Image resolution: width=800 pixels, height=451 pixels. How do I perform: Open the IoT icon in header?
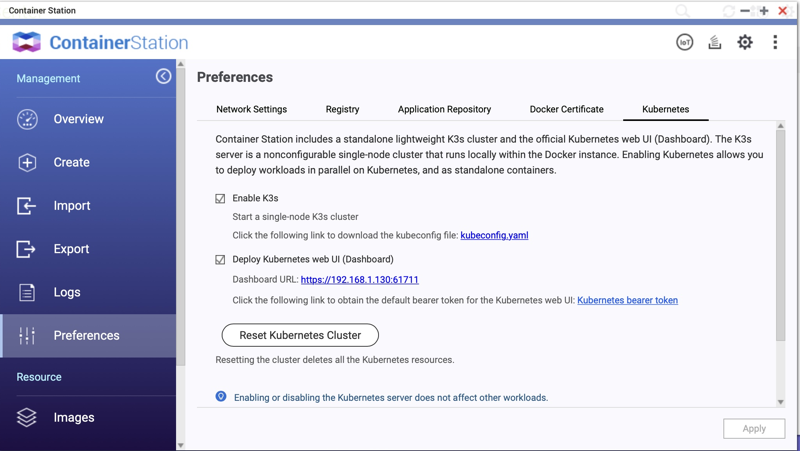(x=685, y=42)
